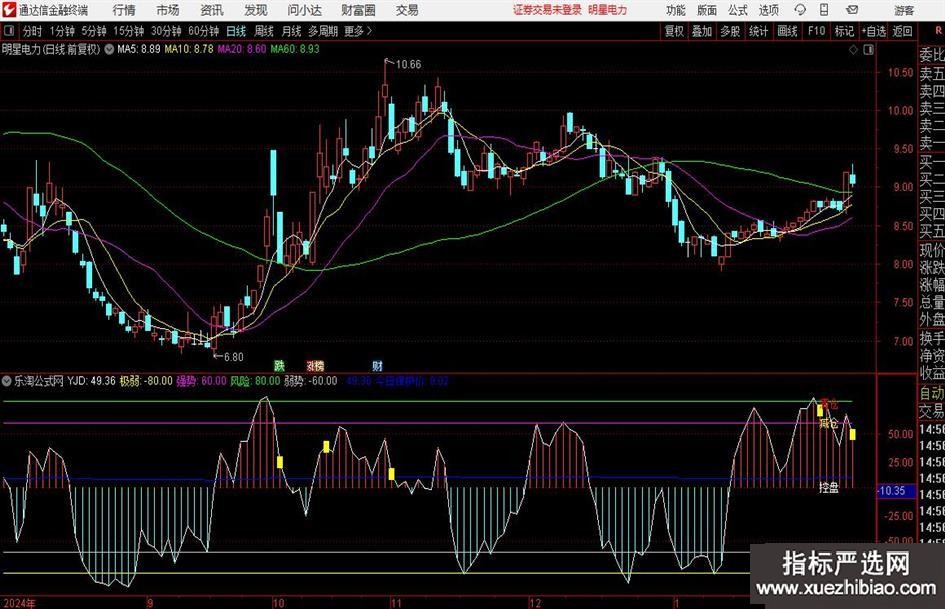Image resolution: width=945 pixels, height=609 pixels.
Task: Toggle the left panel layout icon
Action: tap(8, 30)
